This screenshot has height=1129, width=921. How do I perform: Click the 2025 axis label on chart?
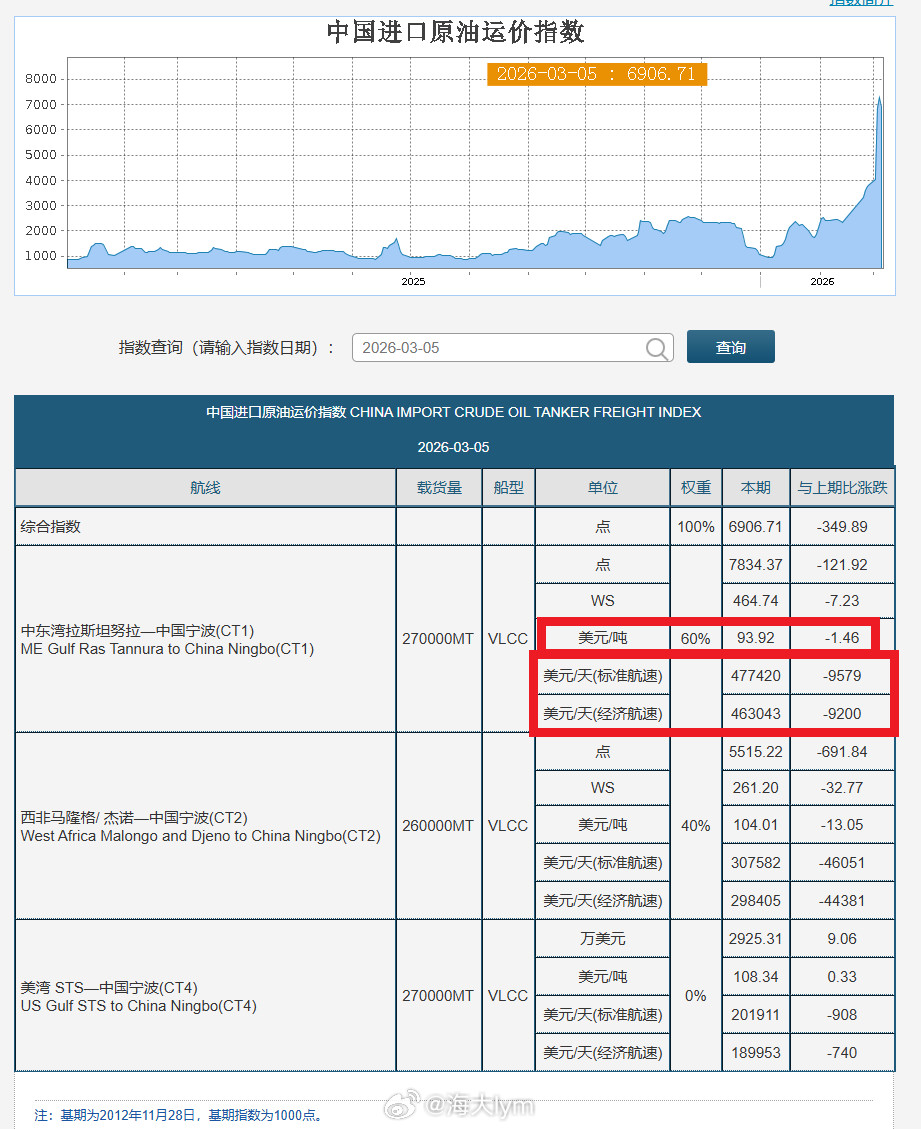click(x=411, y=281)
